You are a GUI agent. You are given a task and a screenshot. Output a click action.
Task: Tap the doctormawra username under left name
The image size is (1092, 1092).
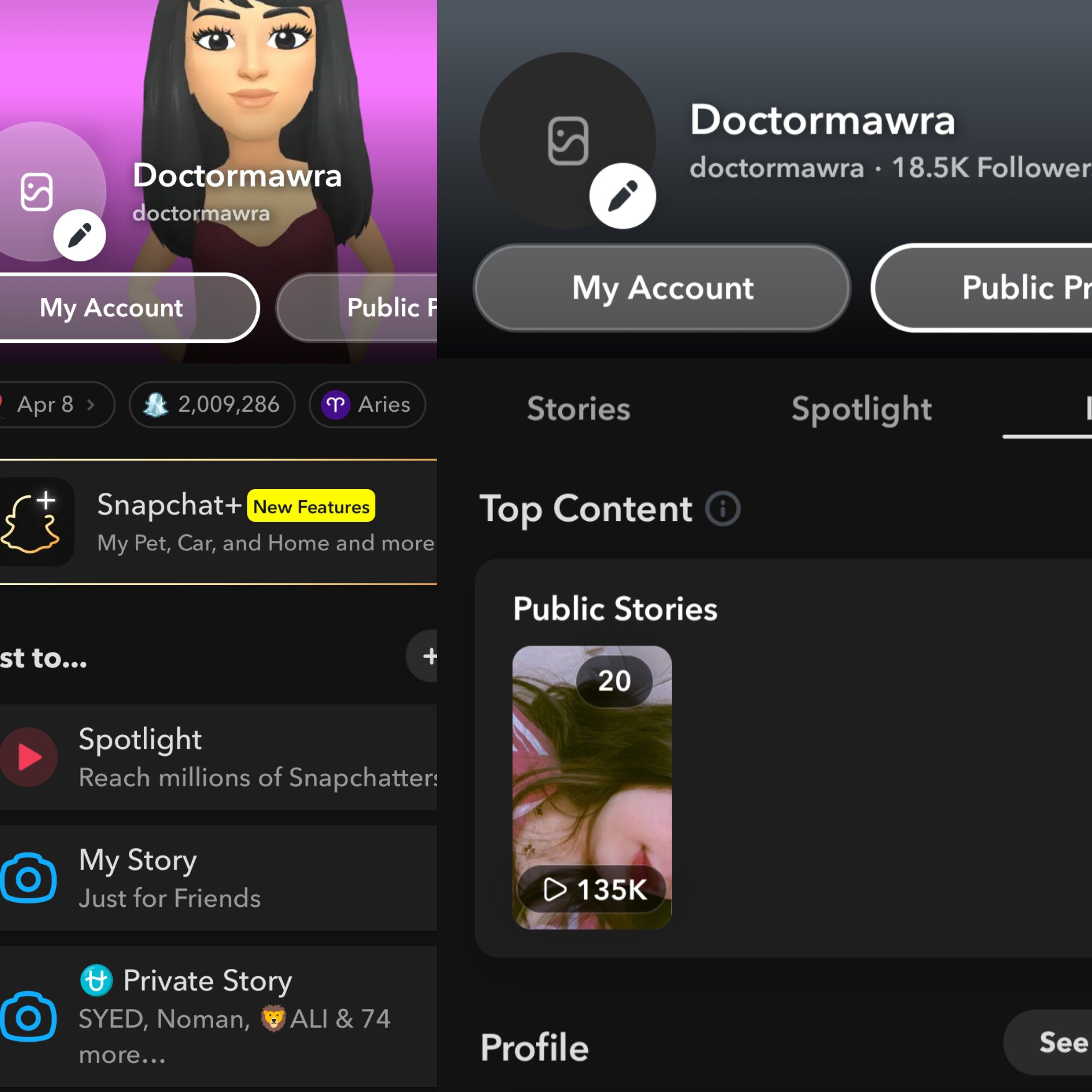(x=201, y=214)
